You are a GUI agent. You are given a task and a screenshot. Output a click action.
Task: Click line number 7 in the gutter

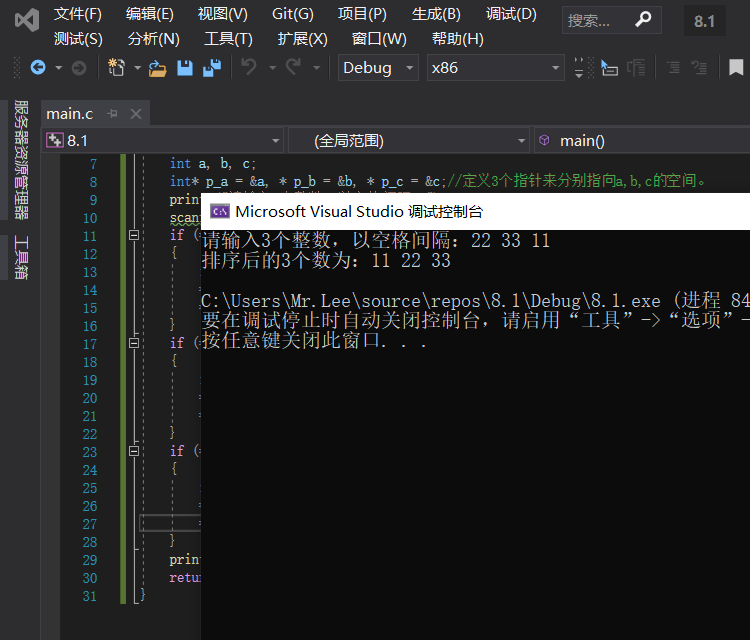click(x=93, y=164)
